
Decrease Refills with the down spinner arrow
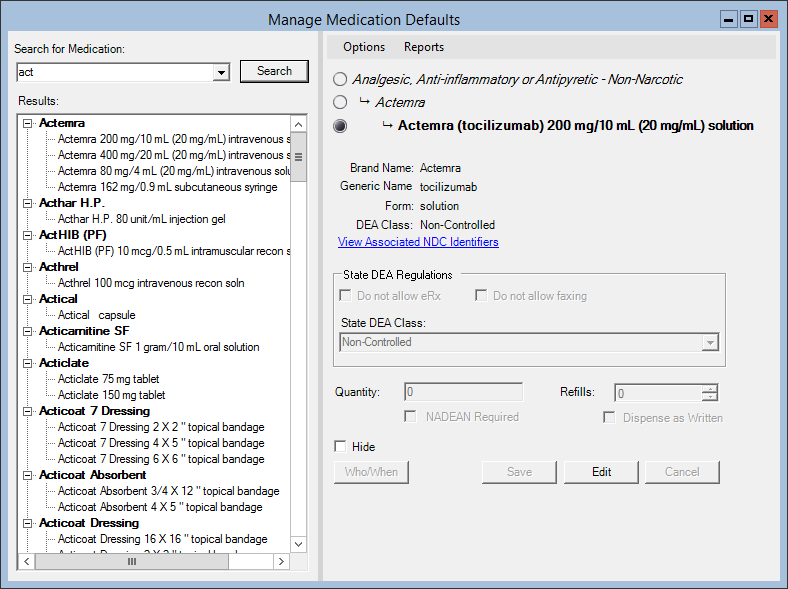(x=710, y=397)
